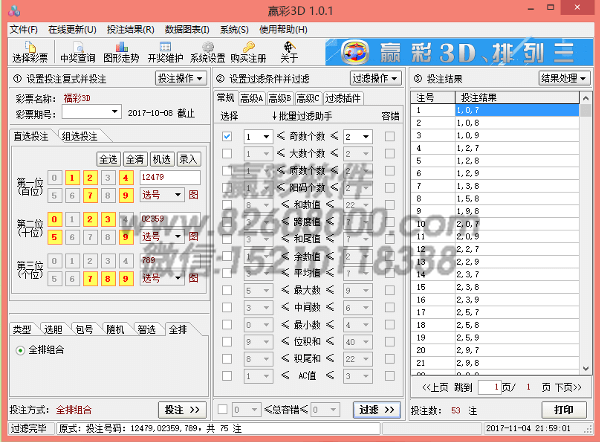Select the 全排组合 radio button
600x442 pixels.
coord(20,350)
